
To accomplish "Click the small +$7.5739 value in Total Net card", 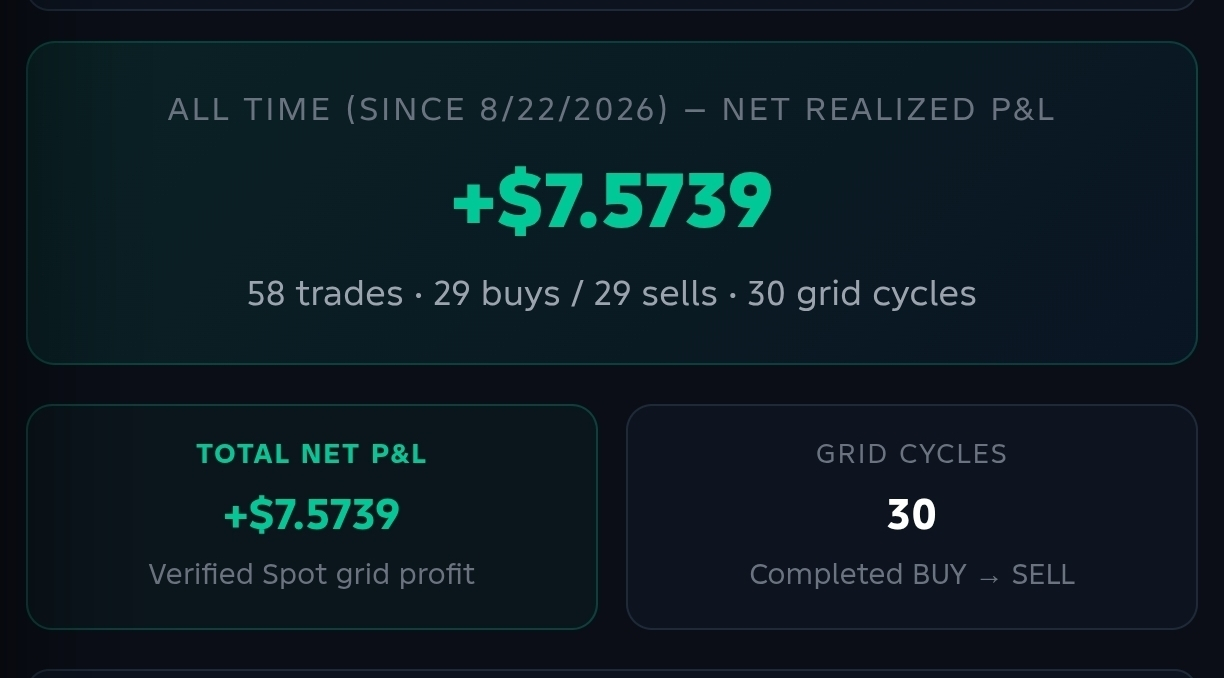I will (x=312, y=515).
